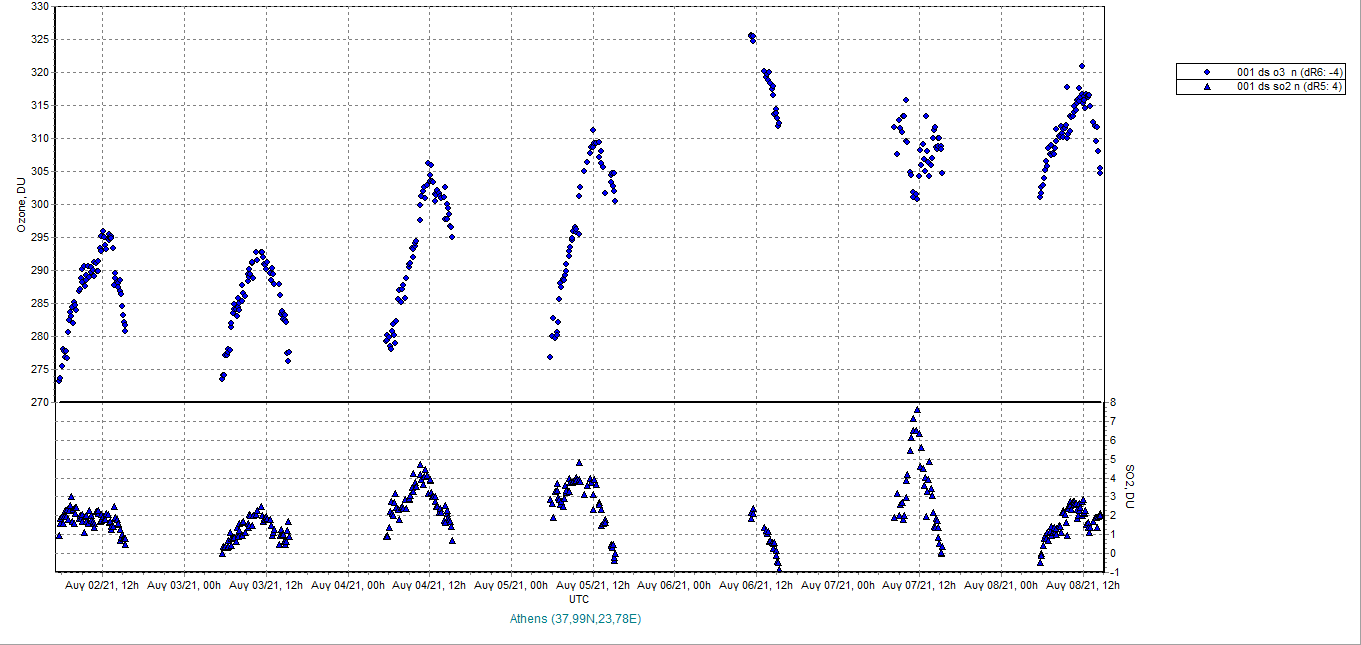Image resolution: width=1361 pixels, height=645 pixels.
Task: Click the 'SO2, DU' axis title
Action: (x=1130, y=486)
